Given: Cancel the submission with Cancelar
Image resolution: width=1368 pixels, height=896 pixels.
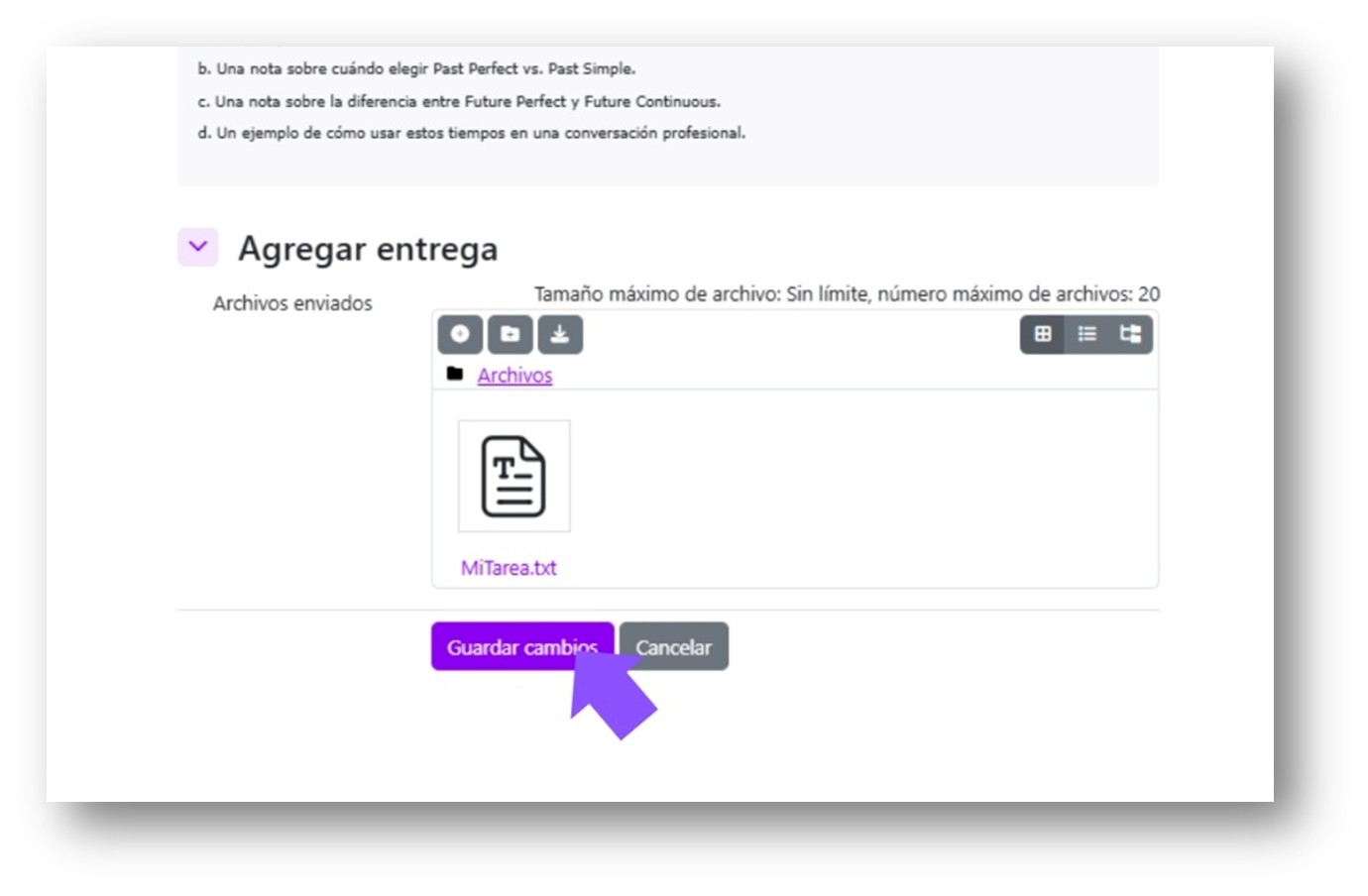Looking at the screenshot, I should [x=673, y=647].
